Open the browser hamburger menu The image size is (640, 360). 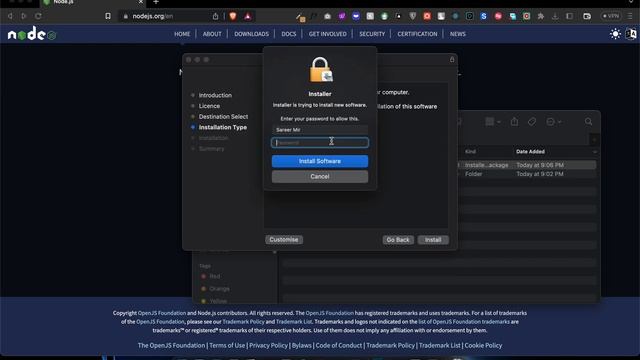(x=631, y=16)
